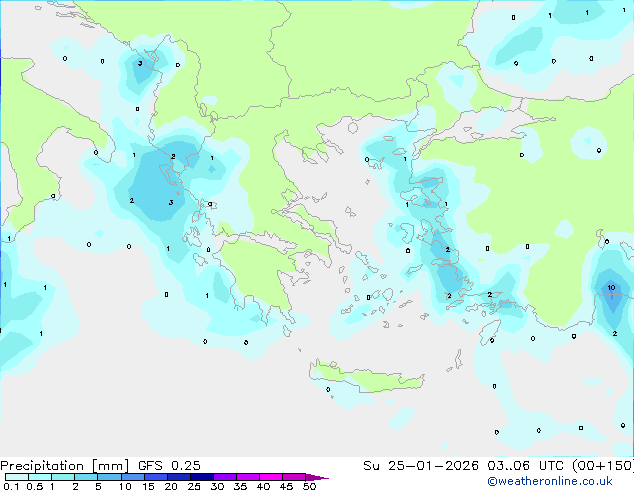Click the legend label "35"
The height and width of the screenshot is (490, 634).
[241, 486]
